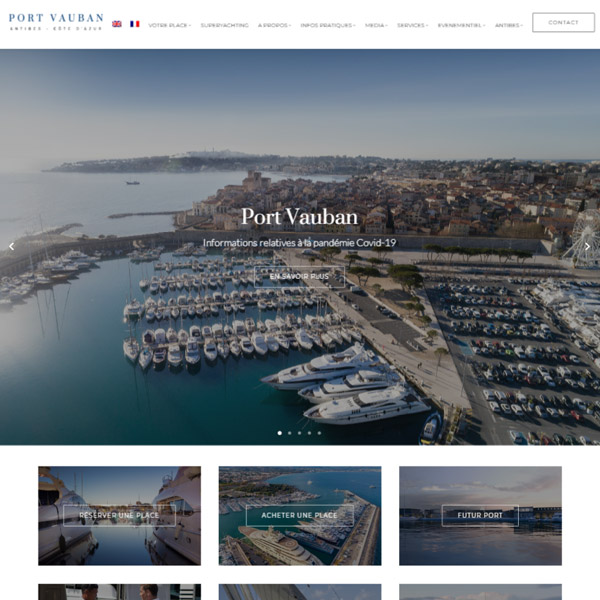Open the A Propos dropdown
The height and width of the screenshot is (600, 600).
click(x=274, y=25)
